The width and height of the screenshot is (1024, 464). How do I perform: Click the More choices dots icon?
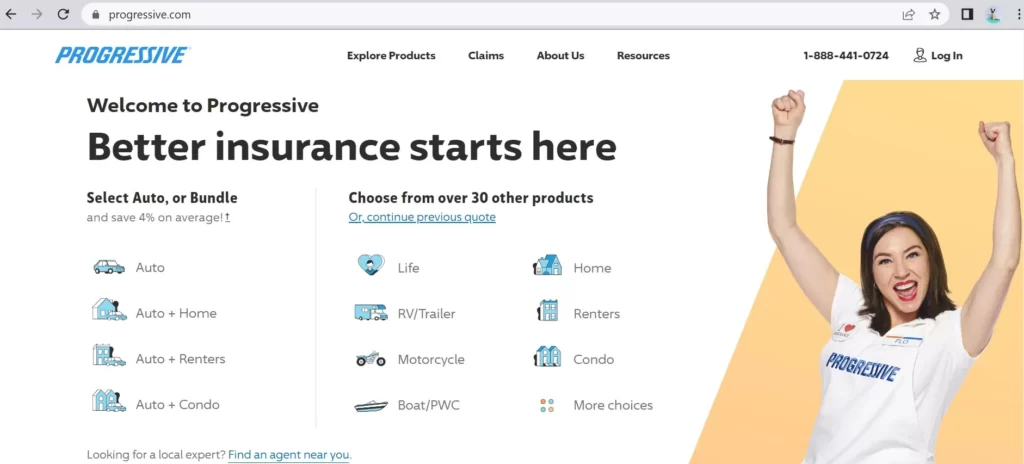tap(547, 405)
